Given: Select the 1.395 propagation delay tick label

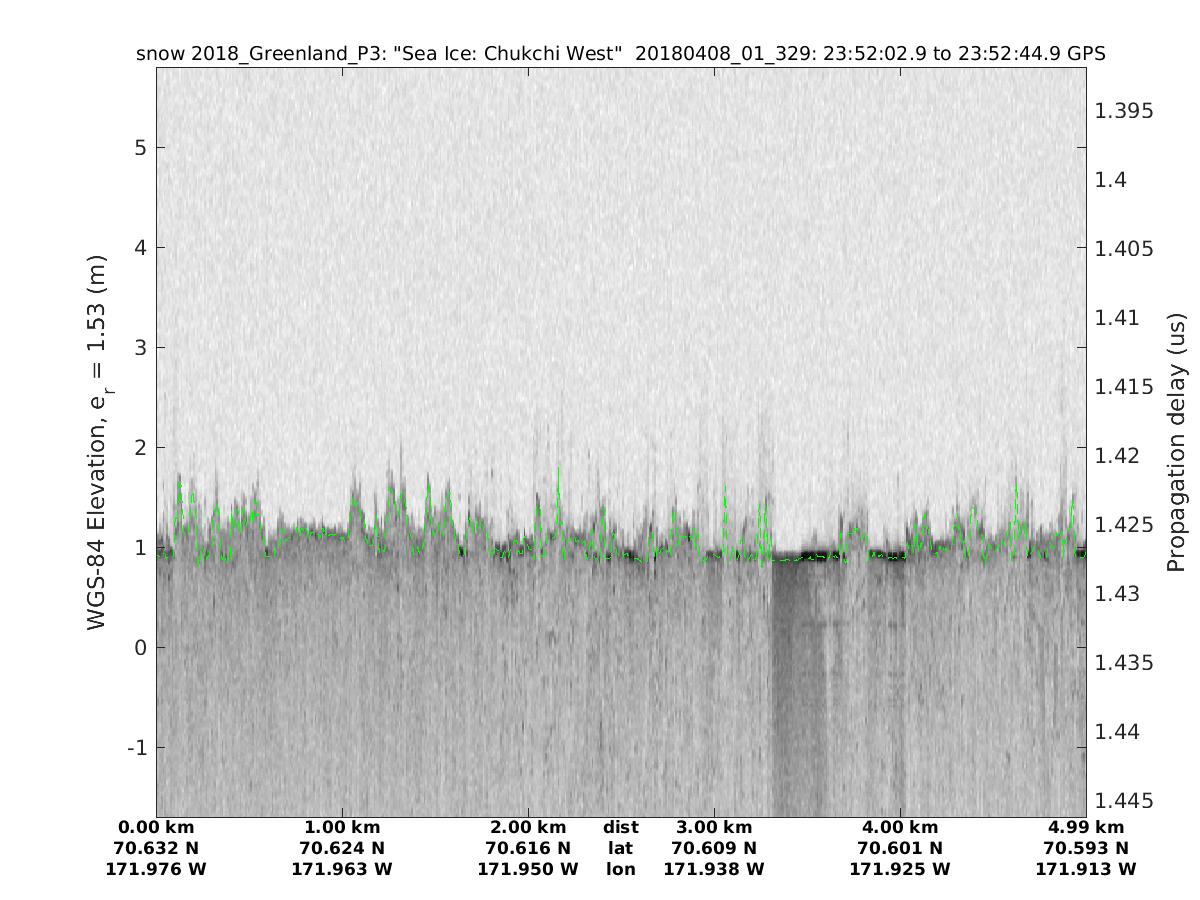Looking at the screenshot, I should click(1124, 111).
